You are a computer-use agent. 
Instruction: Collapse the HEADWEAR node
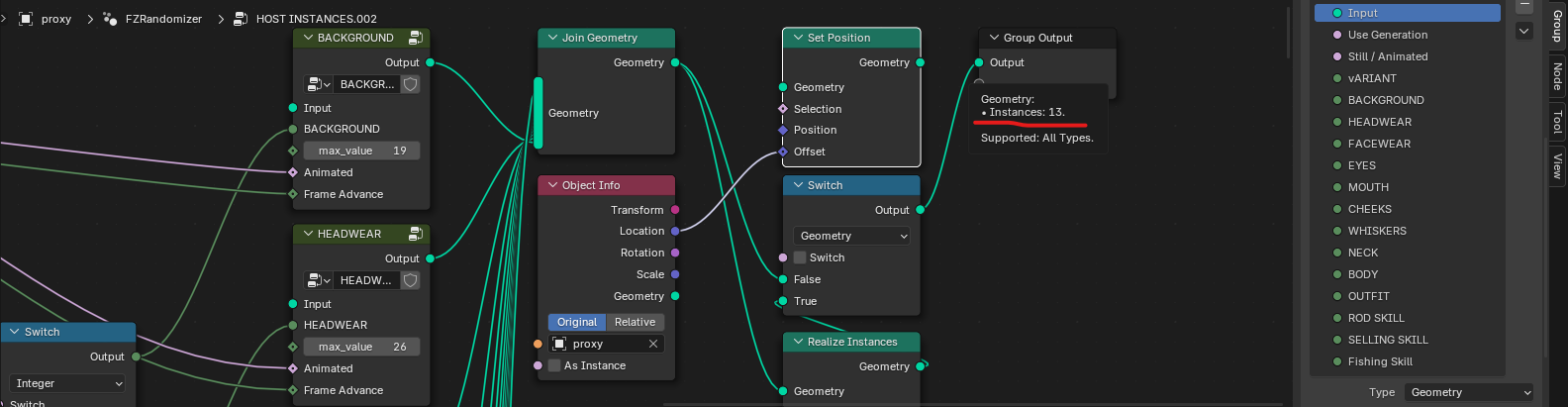click(308, 234)
